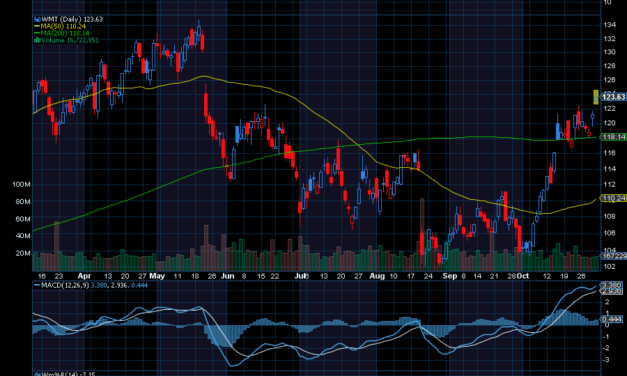Click the 11 date label after May

[178, 276]
